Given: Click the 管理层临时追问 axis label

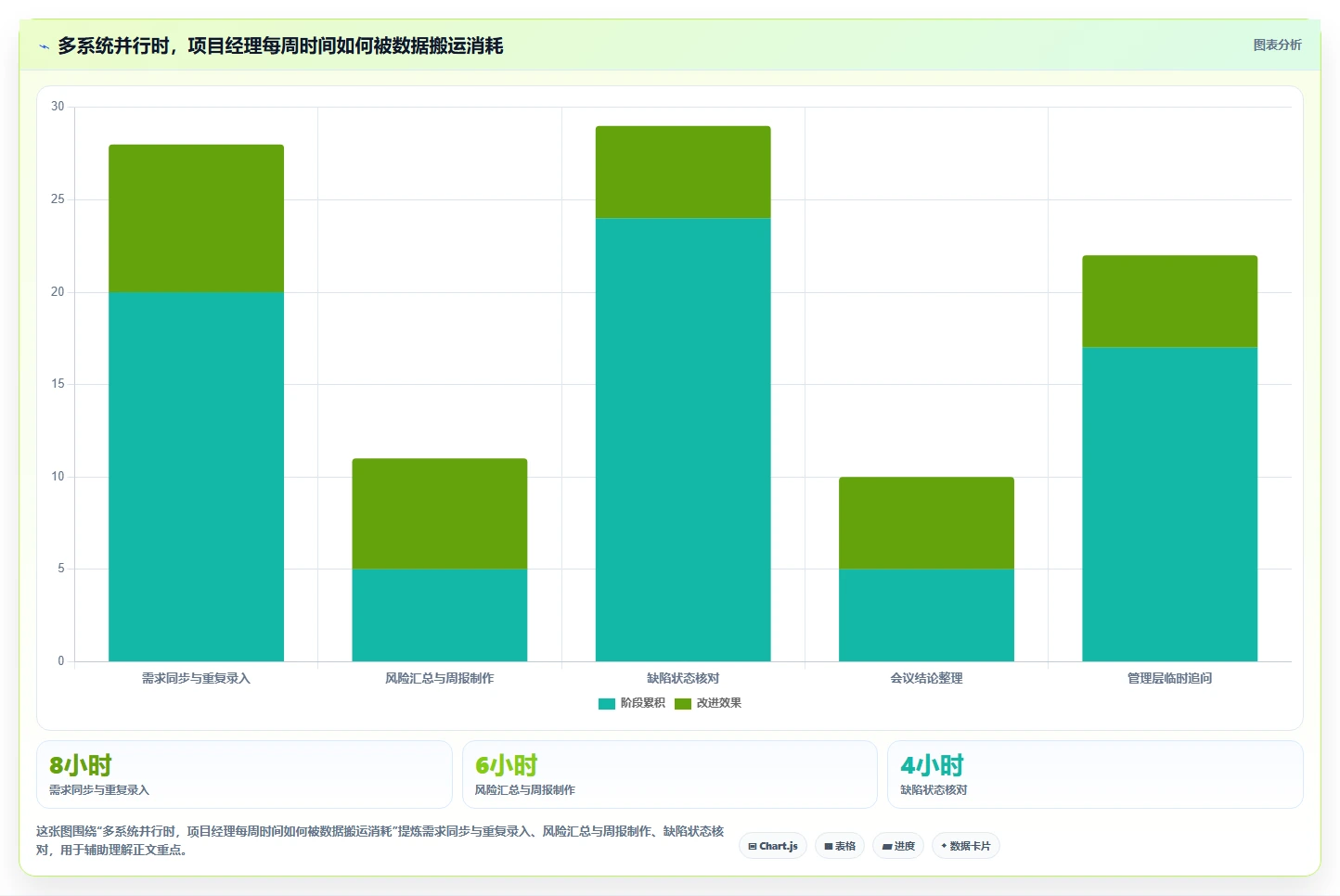Looking at the screenshot, I should point(1169,678).
